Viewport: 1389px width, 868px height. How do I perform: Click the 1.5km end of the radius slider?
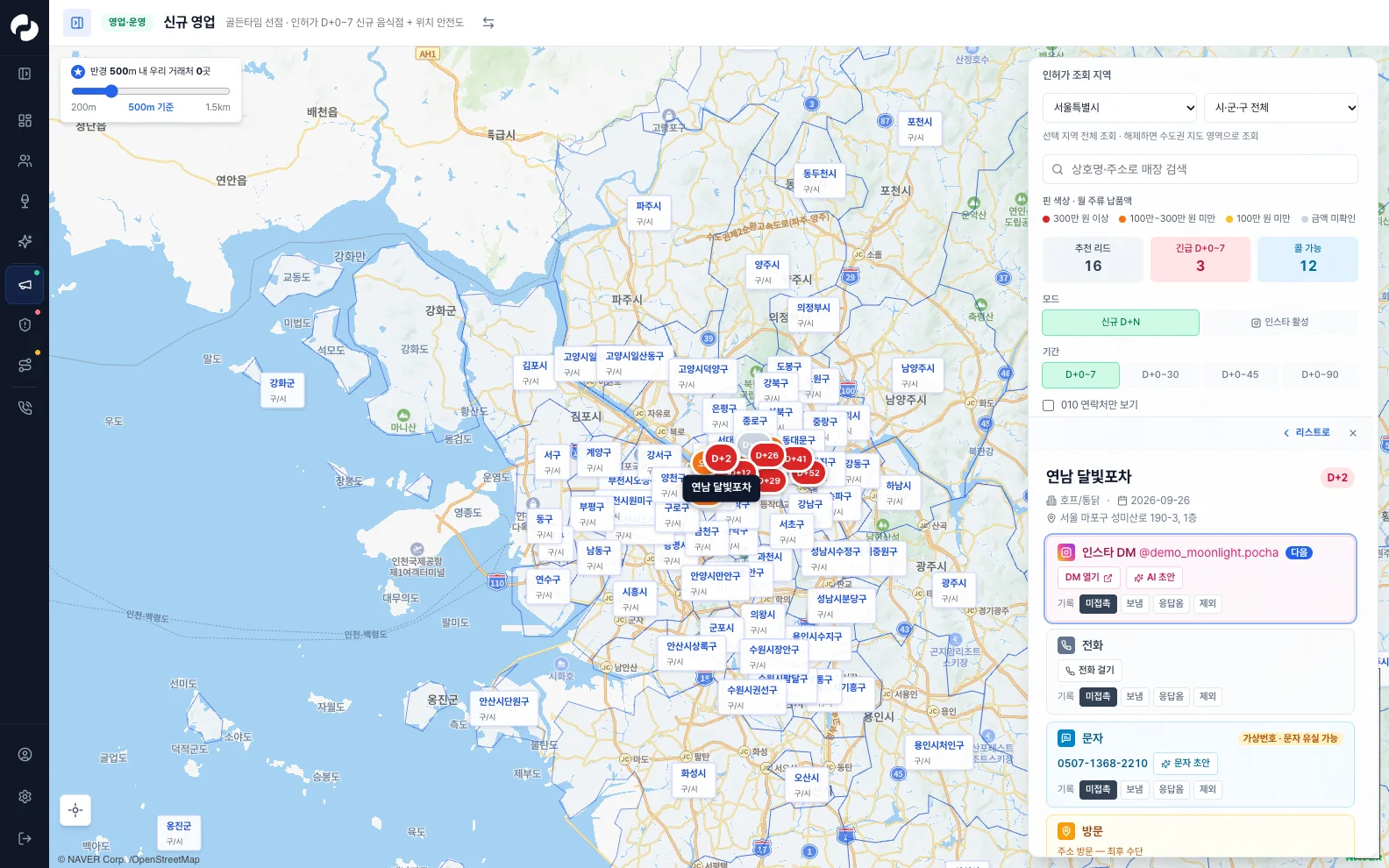point(217,108)
